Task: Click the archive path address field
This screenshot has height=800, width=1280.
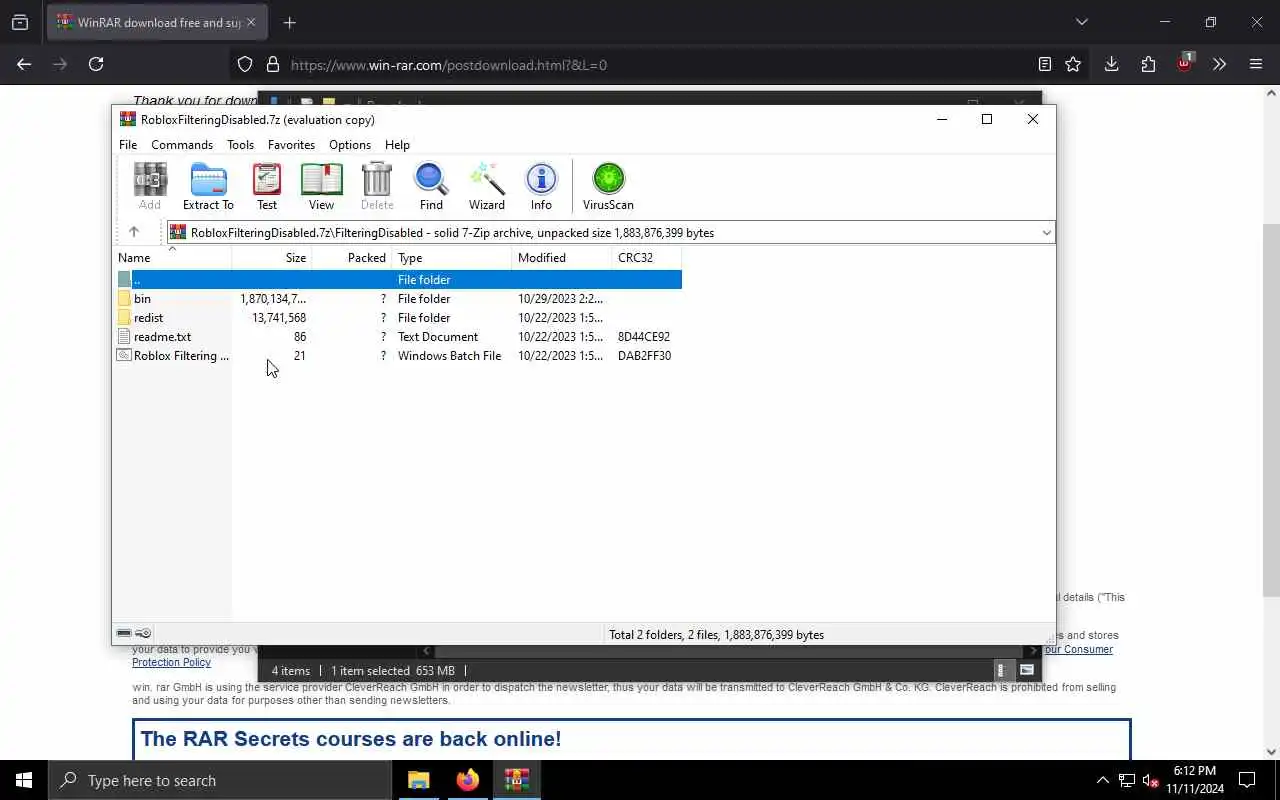Action: [x=610, y=233]
